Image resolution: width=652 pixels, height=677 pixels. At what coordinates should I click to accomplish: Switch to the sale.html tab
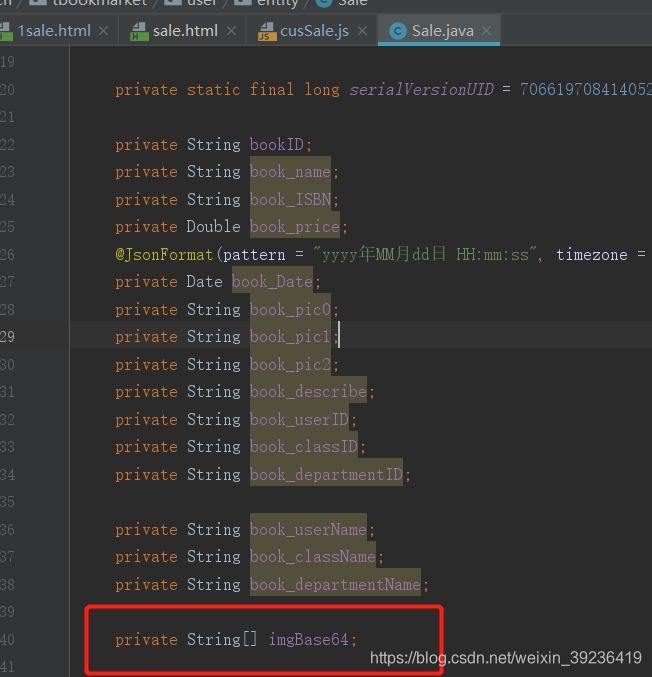click(x=185, y=31)
